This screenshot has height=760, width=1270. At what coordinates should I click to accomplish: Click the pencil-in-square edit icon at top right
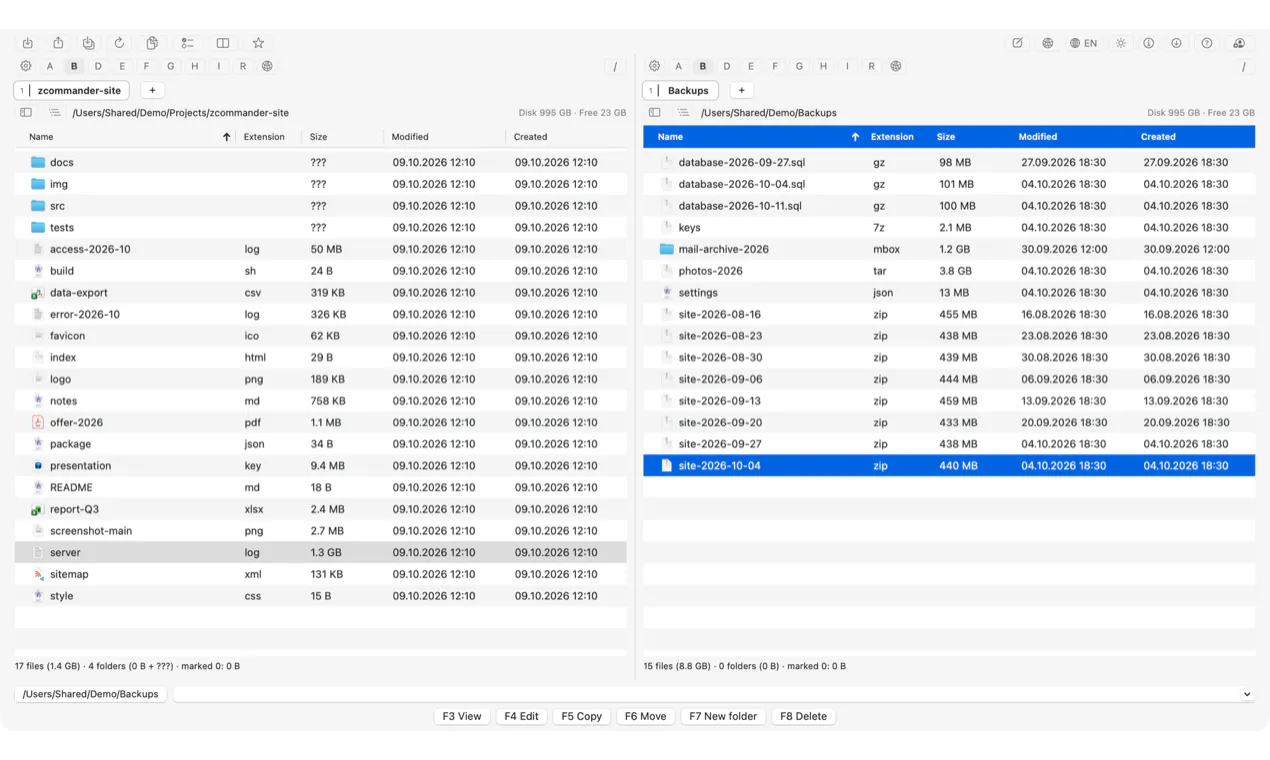click(1017, 43)
